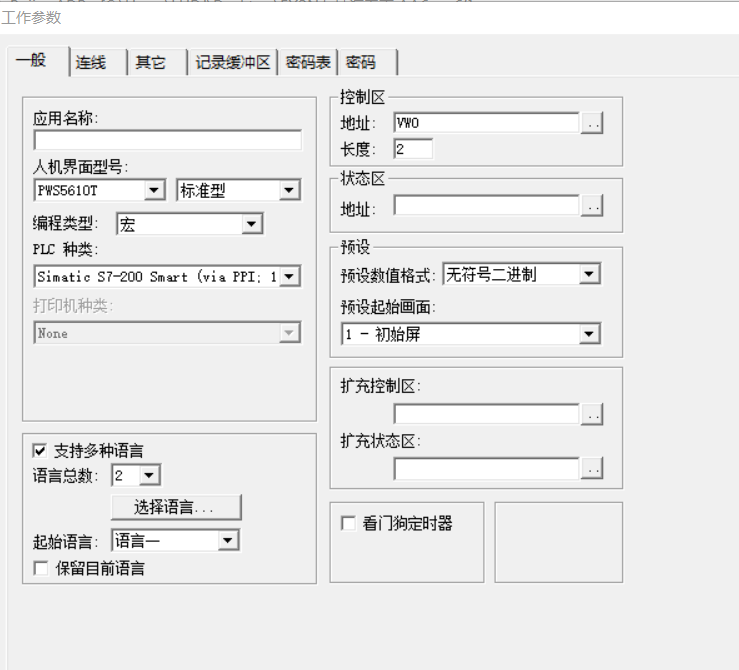
Task: Click browse button for 扩充状态区
Action: tap(593, 468)
